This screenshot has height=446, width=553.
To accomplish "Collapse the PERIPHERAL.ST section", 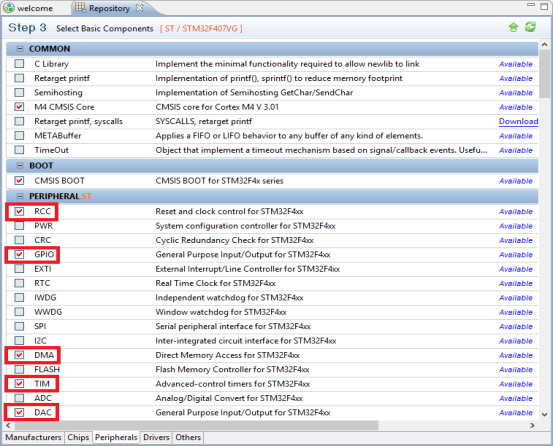I will (20, 196).
